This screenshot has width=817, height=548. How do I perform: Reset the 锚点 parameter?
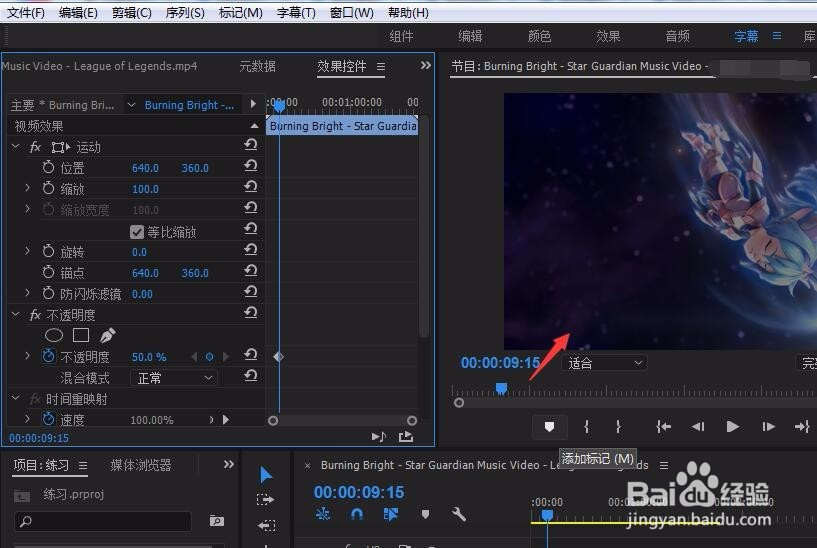(x=251, y=271)
